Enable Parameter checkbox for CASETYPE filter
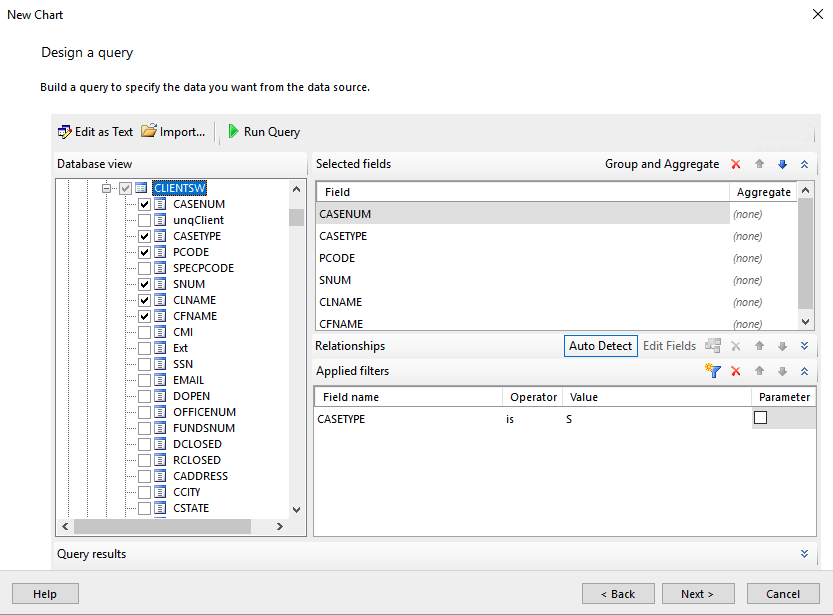Viewport: 833px width, 615px height. (x=760, y=418)
